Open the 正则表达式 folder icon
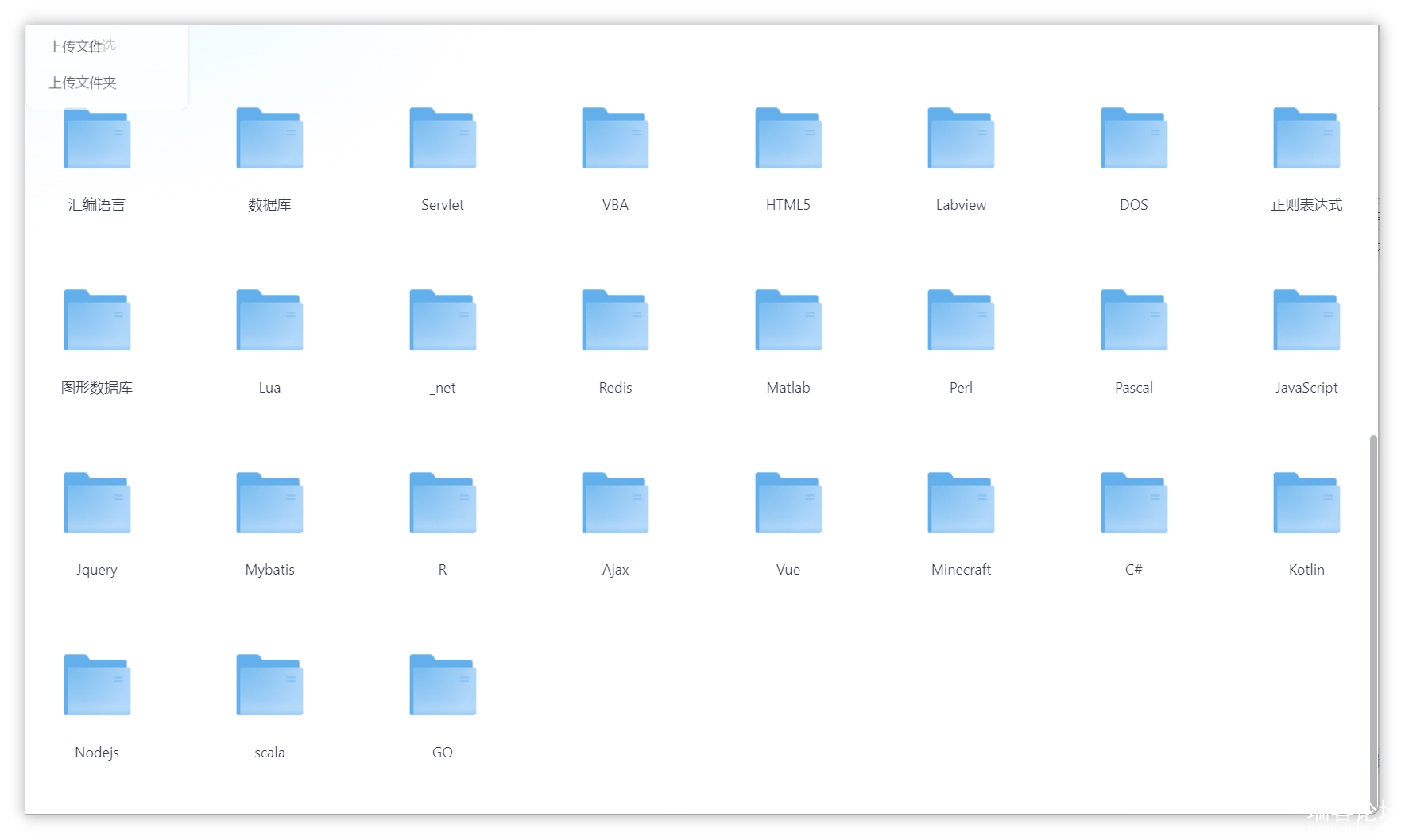This screenshot has width=1405, height=840. tap(1306, 139)
